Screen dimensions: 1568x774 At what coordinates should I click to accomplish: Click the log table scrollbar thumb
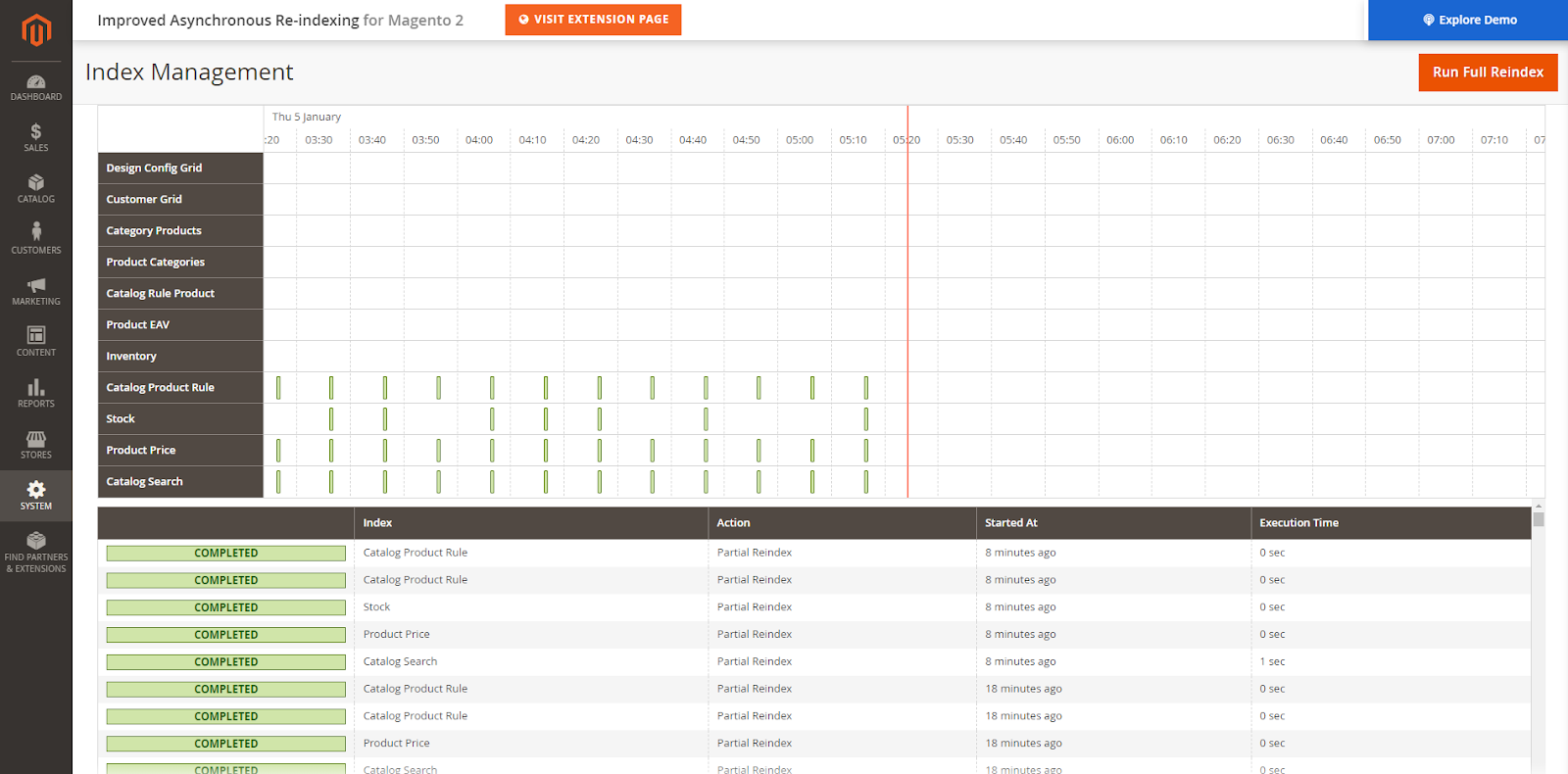pos(1539,520)
